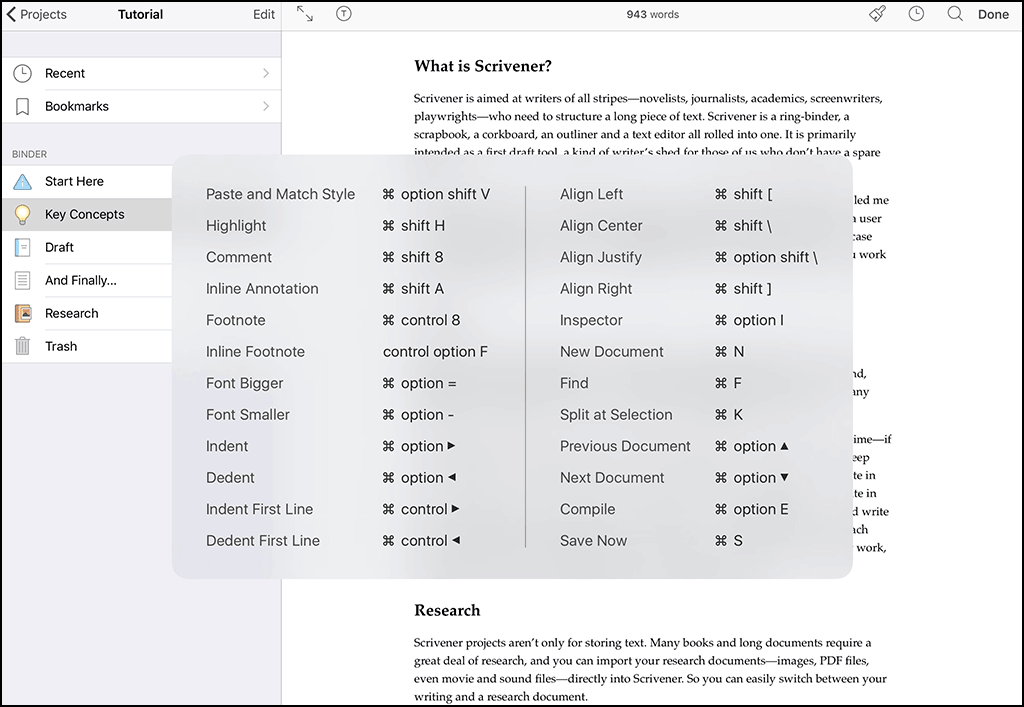Click 'Compile' shortcut label
The width and height of the screenshot is (1024, 707).
point(587,509)
